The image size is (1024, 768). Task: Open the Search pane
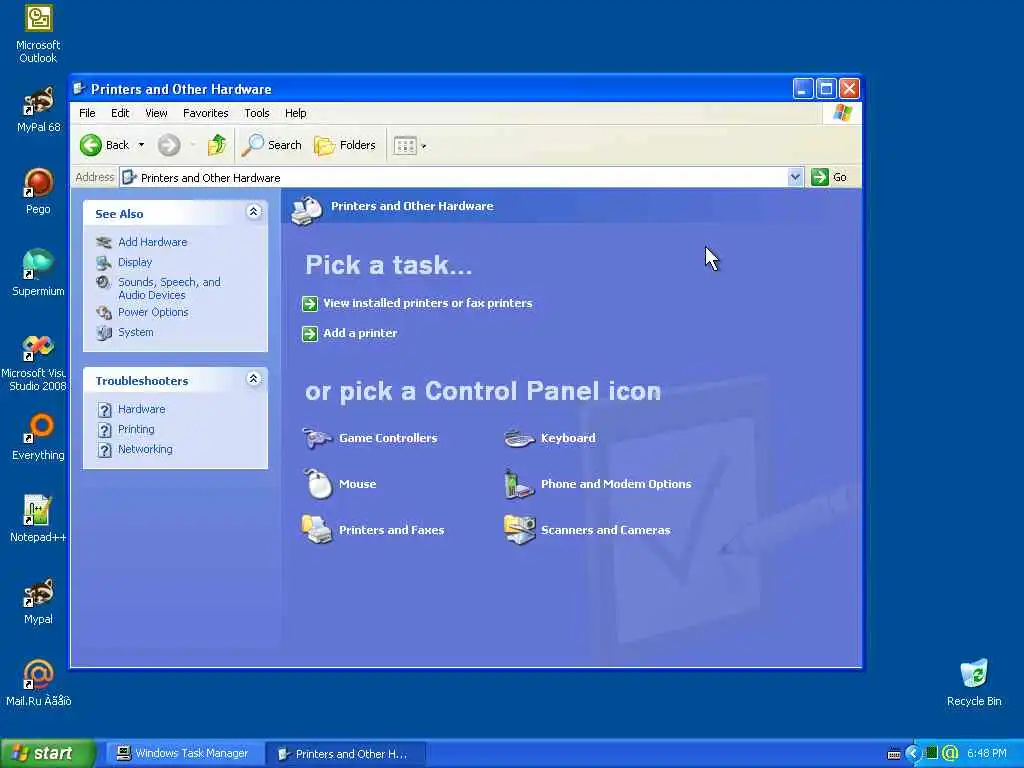click(x=272, y=145)
